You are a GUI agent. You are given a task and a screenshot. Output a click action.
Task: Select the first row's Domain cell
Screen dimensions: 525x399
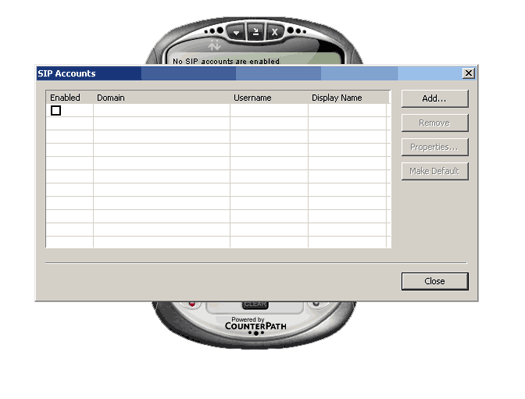162,110
